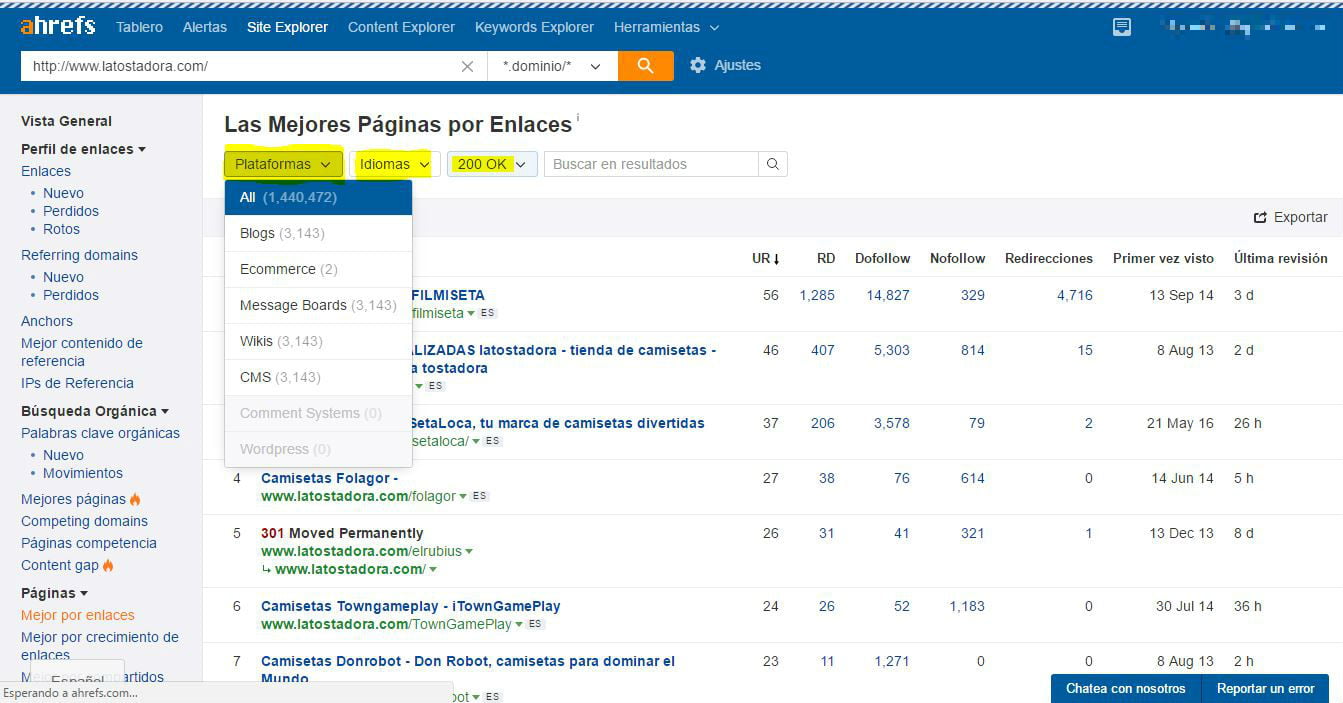This screenshot has width=1343, height=703.
Task: Open the Keywords Explorer nav tab
Action: click(534, 27)
